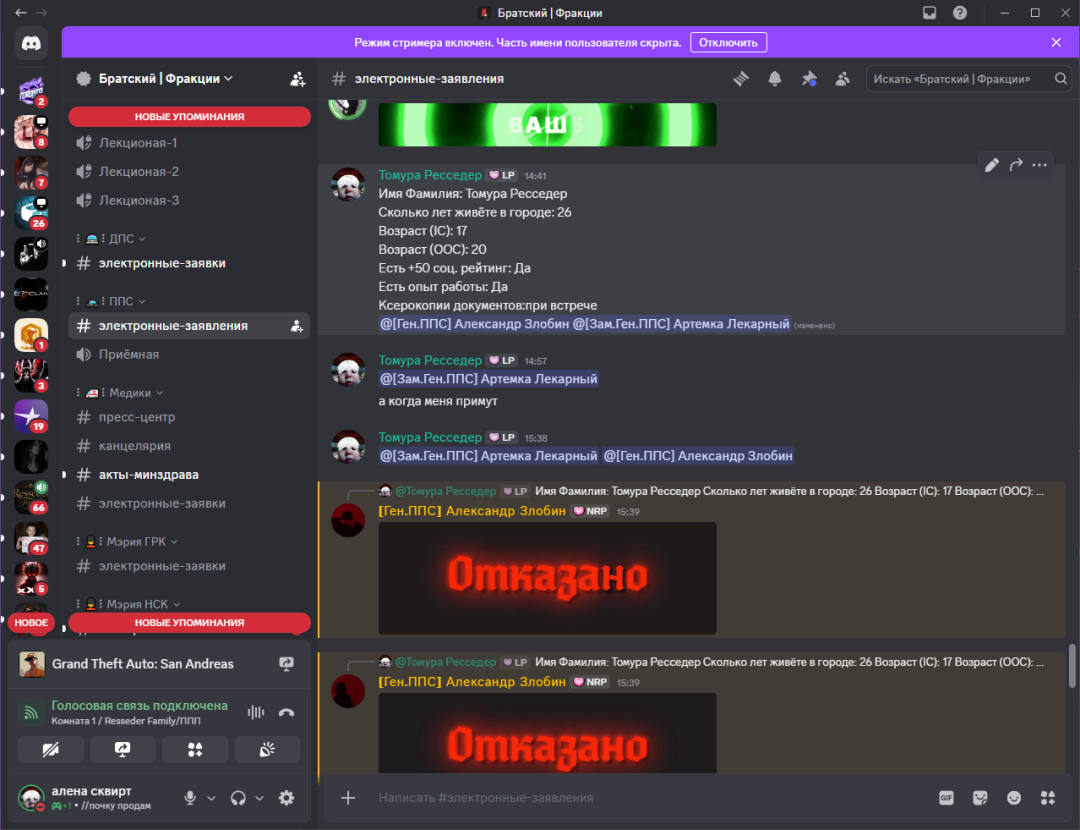This screenshot has height=830, width=1080.
Task: Click the Отключить streamer mode button
Action: coord(728,43)
